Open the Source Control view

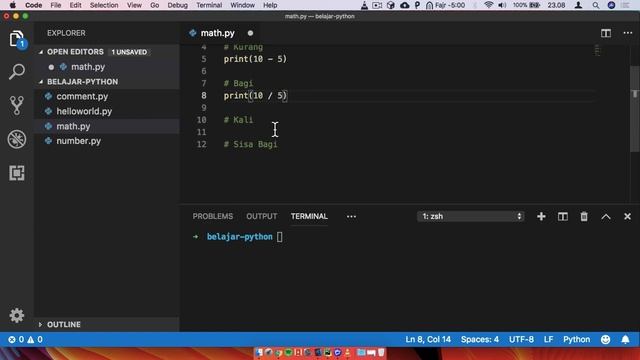coord(17,105)
